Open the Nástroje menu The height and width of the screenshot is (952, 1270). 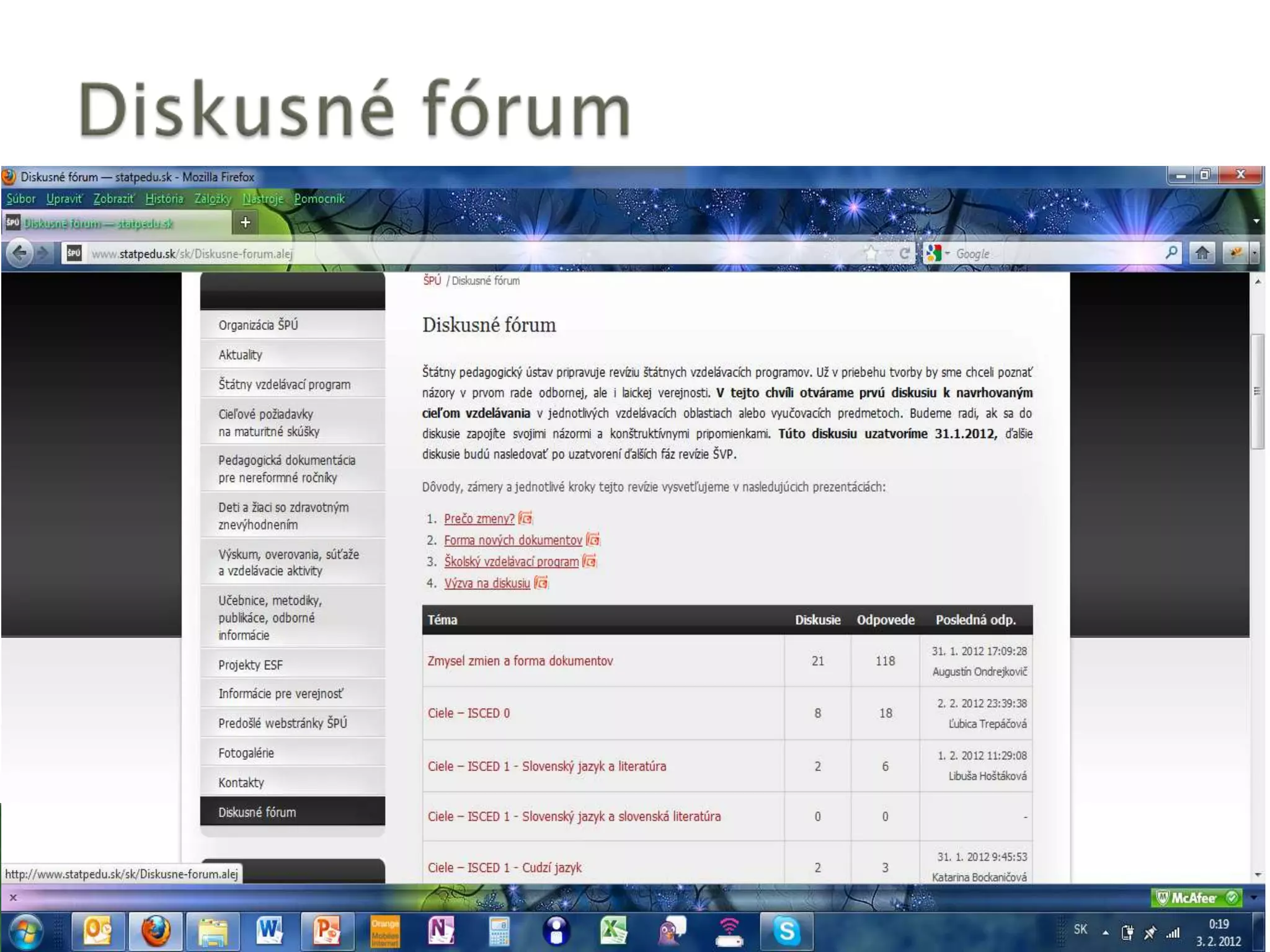[x=262, y=199]
